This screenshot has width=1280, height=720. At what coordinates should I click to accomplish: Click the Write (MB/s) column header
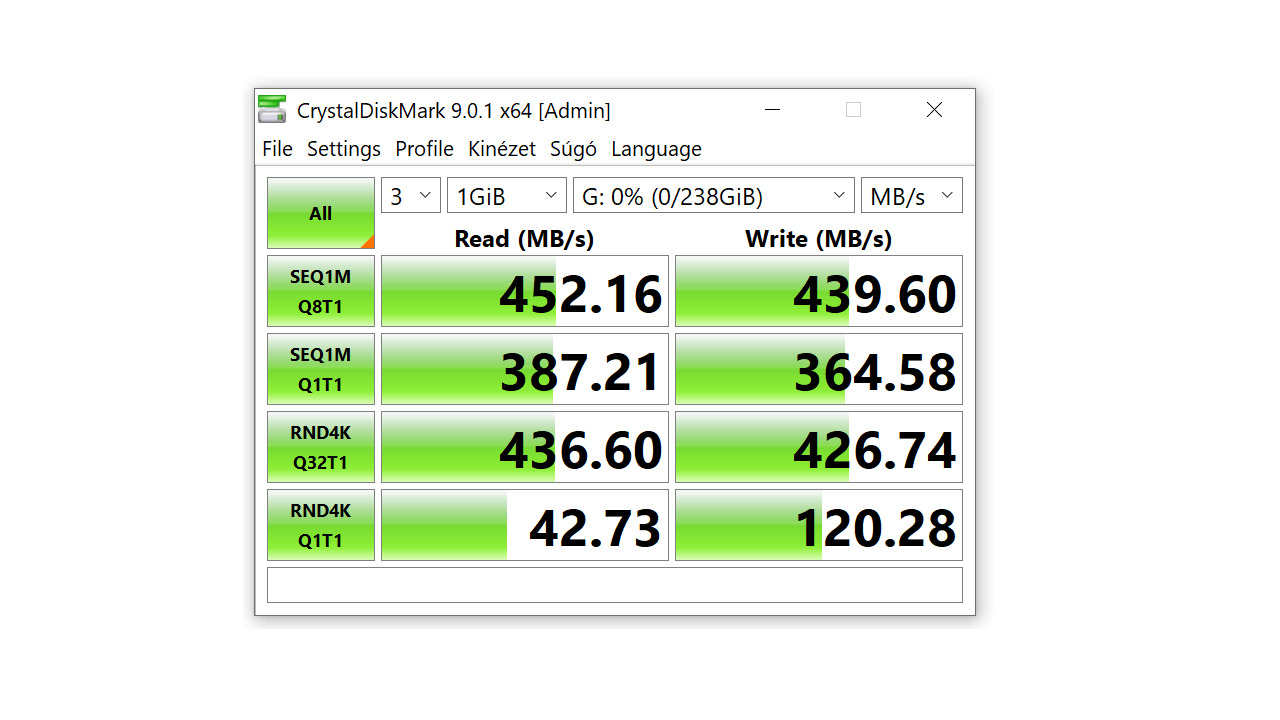818,239
